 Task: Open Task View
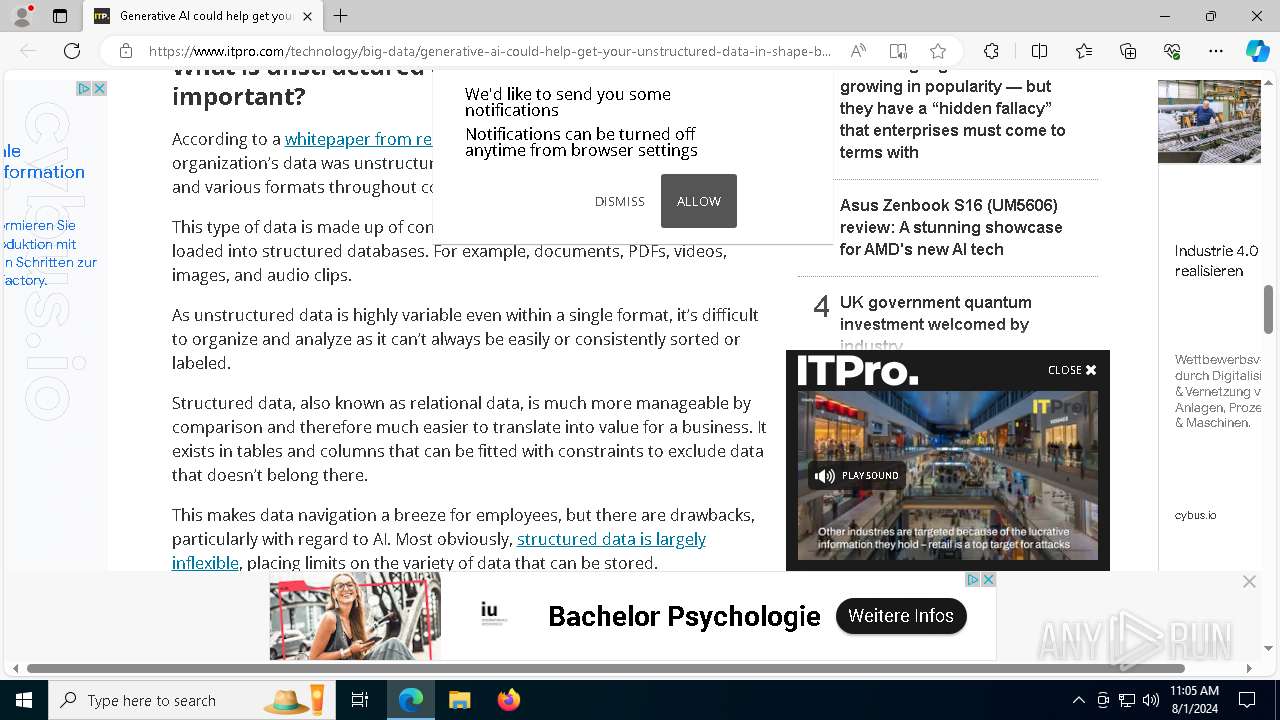point(360,700)
